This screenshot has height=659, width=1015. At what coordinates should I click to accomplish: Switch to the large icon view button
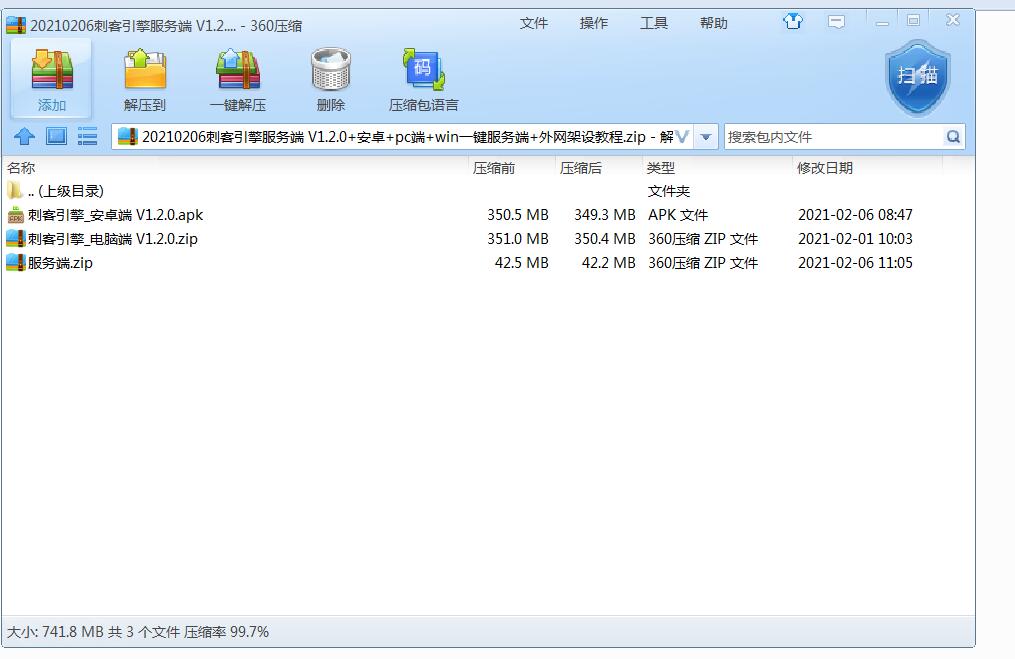[56, 136]
